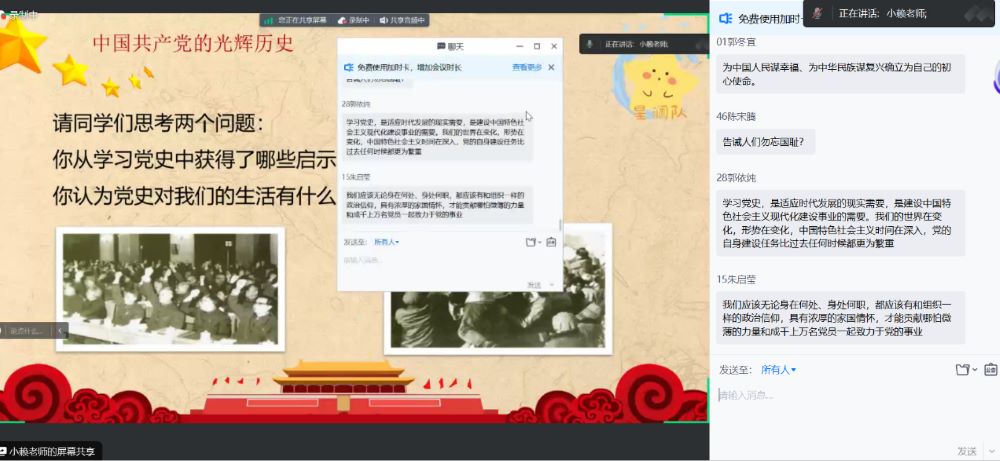Click the muted microphone icon in the top-right speaking bar
Screen dimensions: 1000x461
pos(817,13)
